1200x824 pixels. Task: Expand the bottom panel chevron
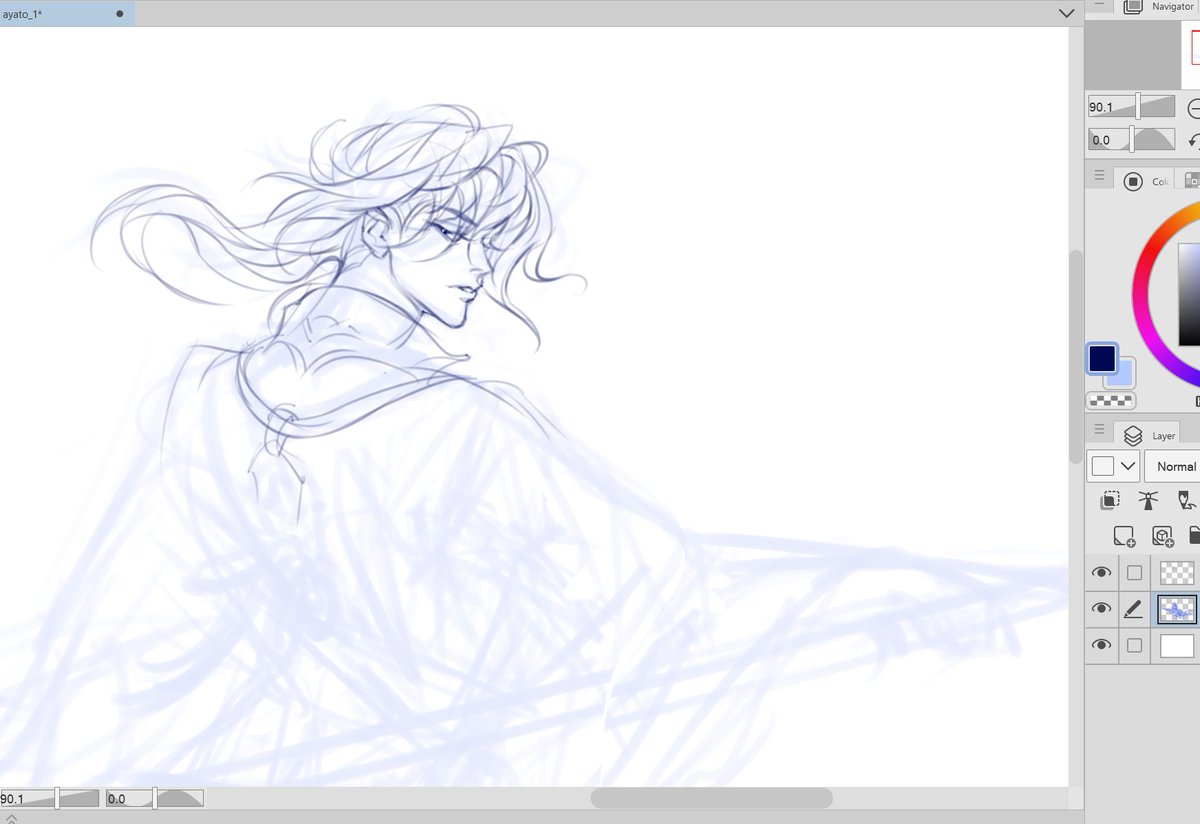[x=10, y=818]
